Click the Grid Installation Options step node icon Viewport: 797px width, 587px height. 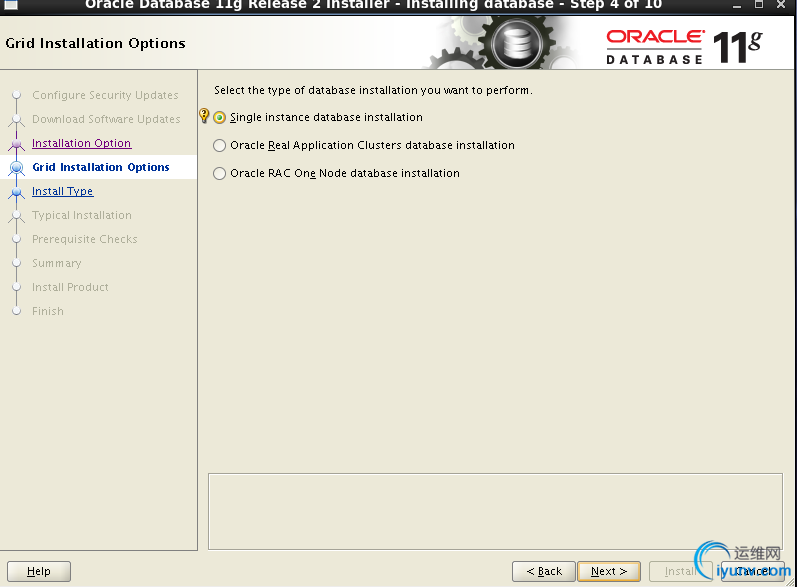[17, 167]
